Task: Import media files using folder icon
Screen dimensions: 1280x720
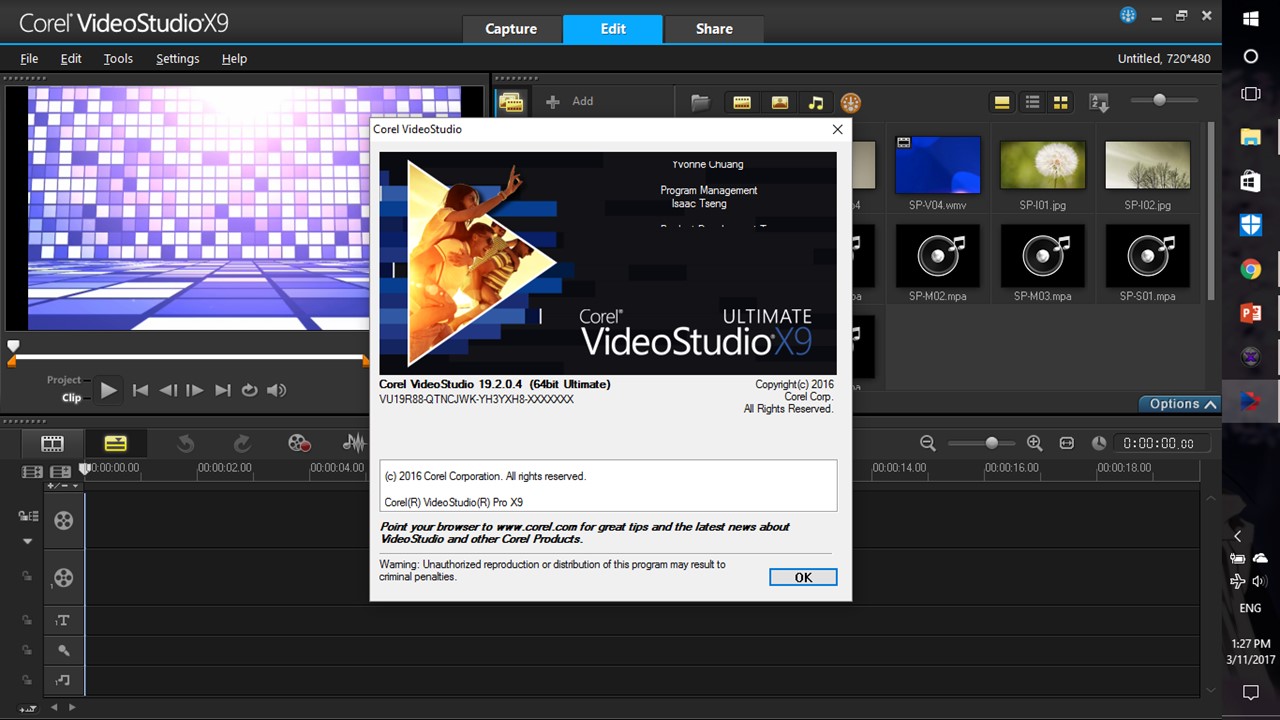Action: pyautogui.click(x=700, y=102)
